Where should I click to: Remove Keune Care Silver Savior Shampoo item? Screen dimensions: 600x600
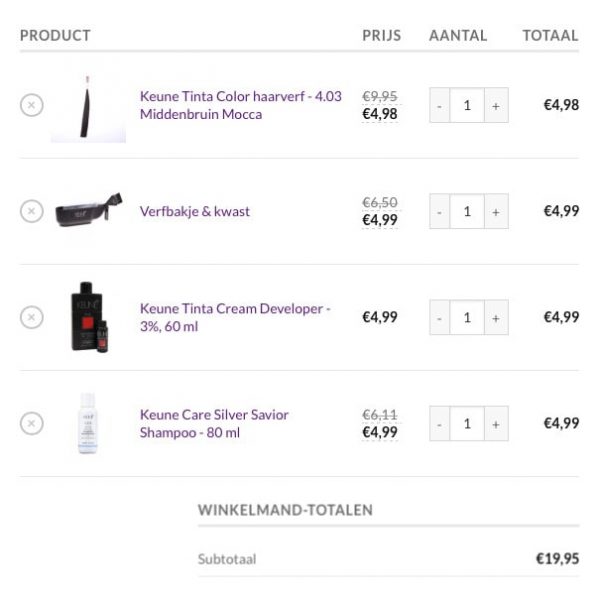[32, 423]
